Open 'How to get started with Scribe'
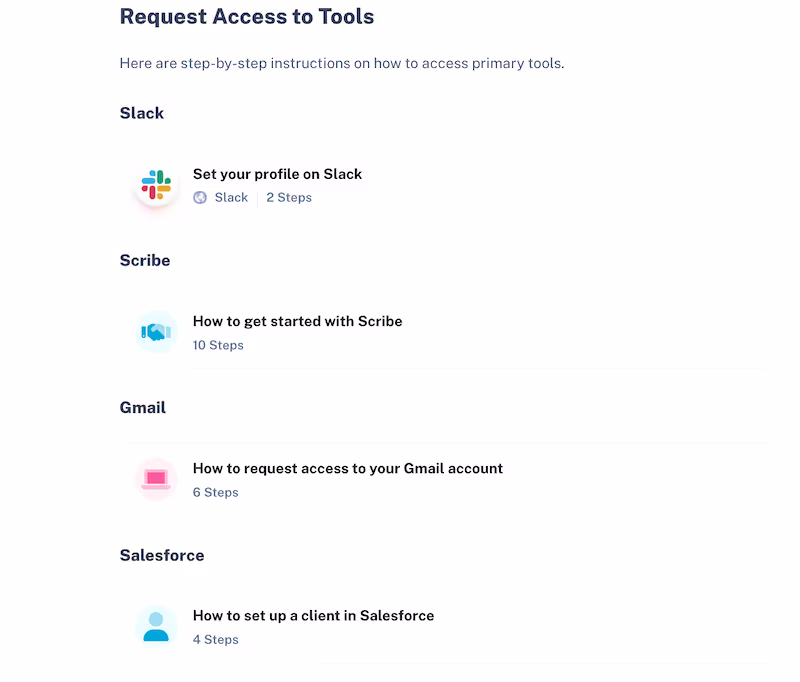 pos(297,321)
